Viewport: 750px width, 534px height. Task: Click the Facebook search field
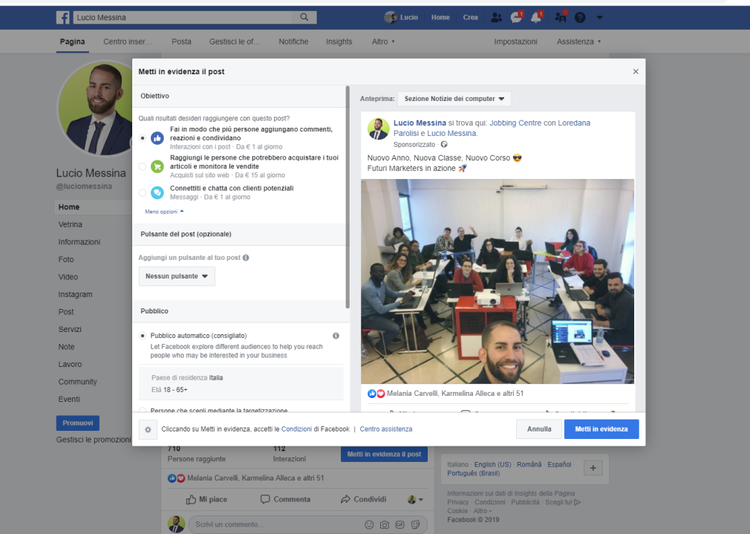click(x=185, y=17)
